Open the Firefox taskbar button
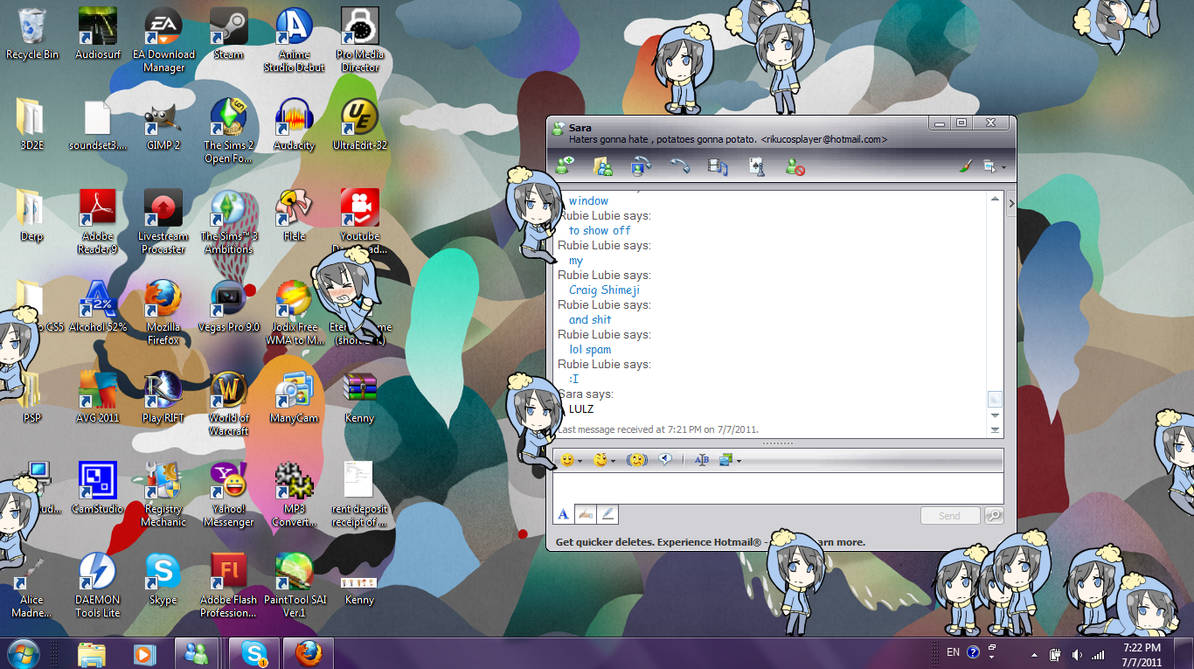Screen dimensions: 1194x669 (x=308, y=654)
